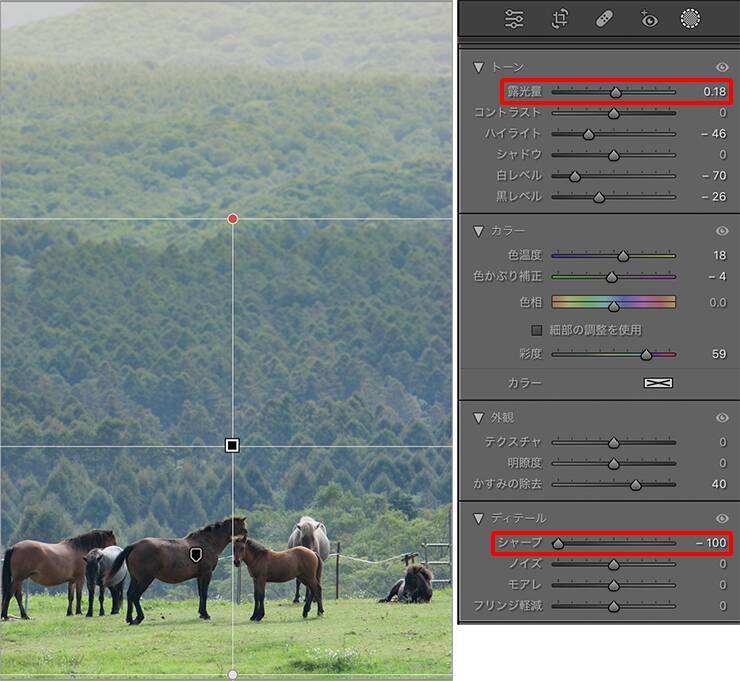Click the 明瞭度 slider handle
Viewport: 740px width, 681px height.
point(614,464)
